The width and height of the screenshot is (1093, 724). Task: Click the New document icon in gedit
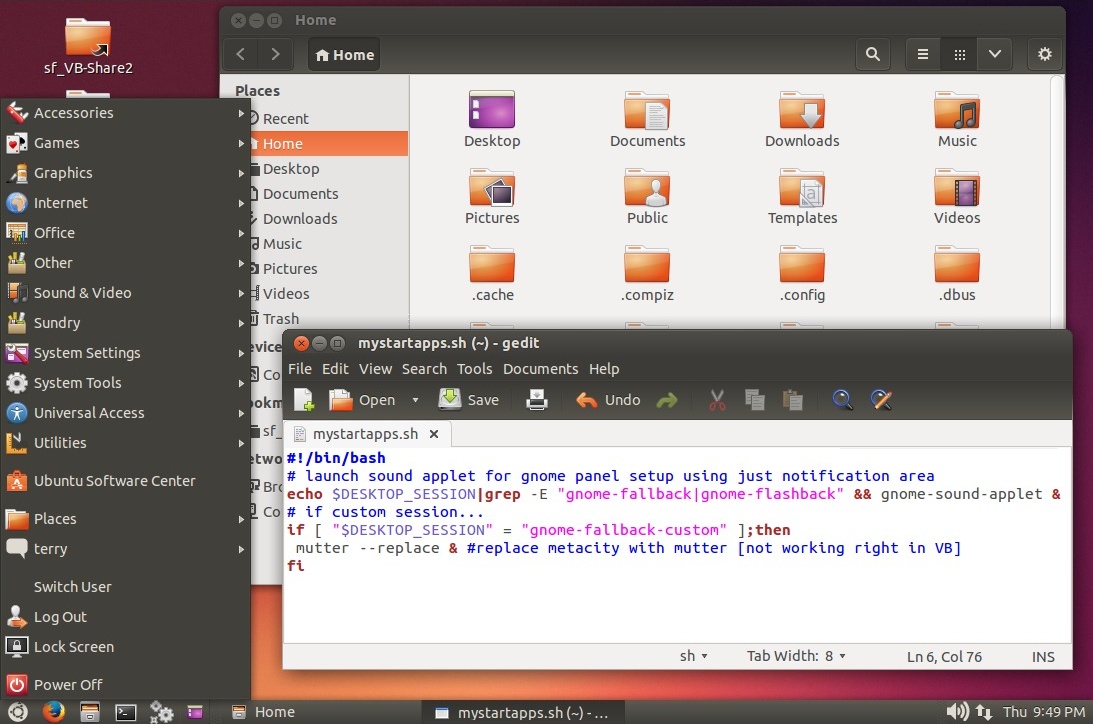point(304,400)
